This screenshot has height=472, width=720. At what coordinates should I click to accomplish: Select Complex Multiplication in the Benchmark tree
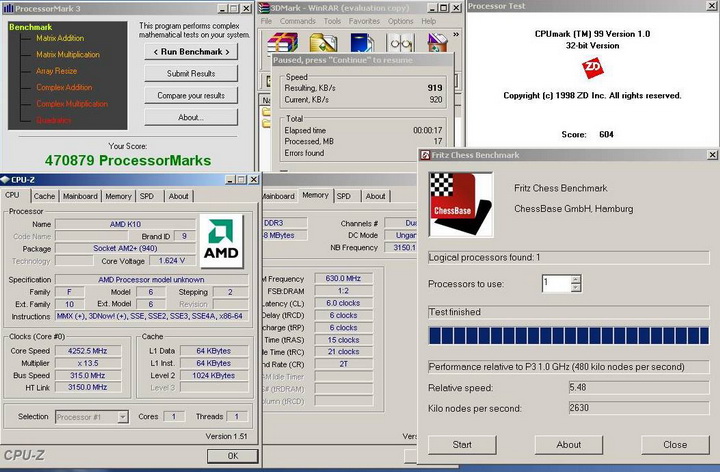(x=72, y=104)
